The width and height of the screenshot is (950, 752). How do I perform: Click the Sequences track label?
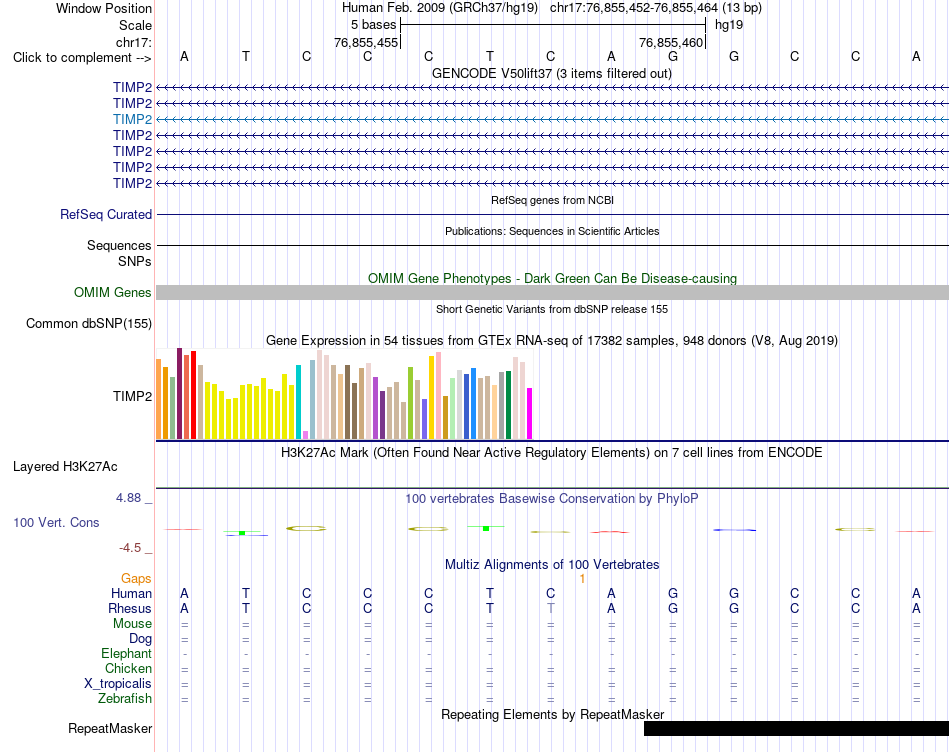pos(119,245)
